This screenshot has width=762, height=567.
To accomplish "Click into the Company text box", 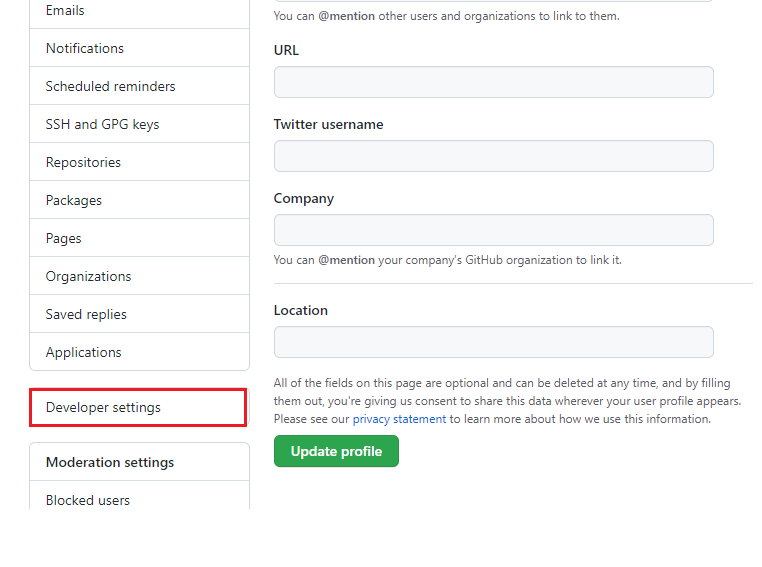I will (x=494, y=230).
